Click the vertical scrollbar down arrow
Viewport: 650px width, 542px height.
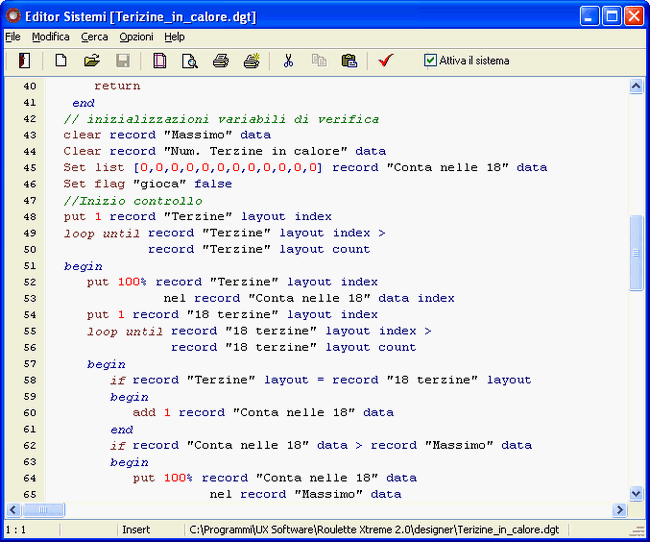click(636, 493)
